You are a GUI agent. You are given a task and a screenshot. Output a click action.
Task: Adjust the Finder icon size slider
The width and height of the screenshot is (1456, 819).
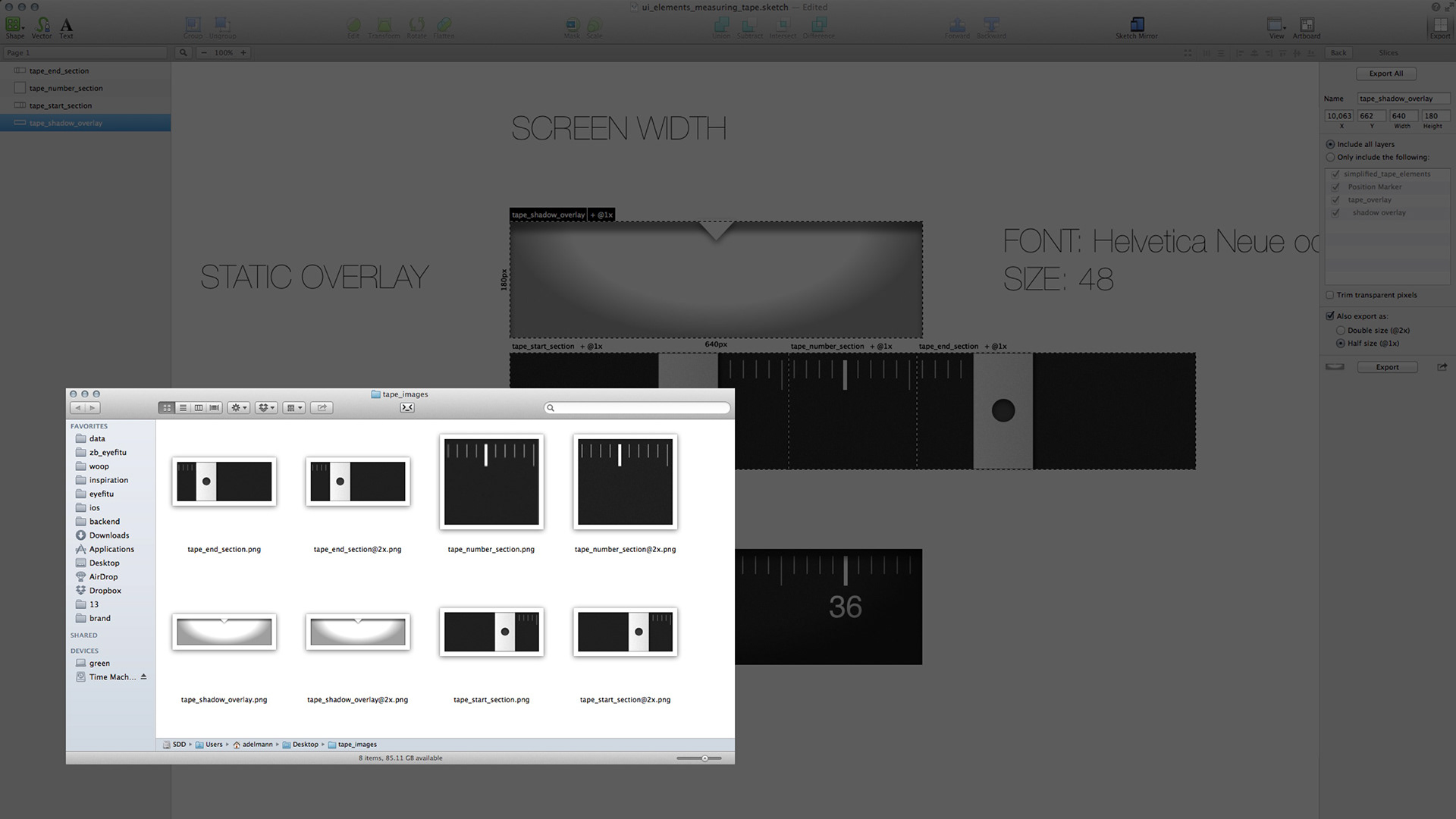pyautogui.click(x=704, y=758)
